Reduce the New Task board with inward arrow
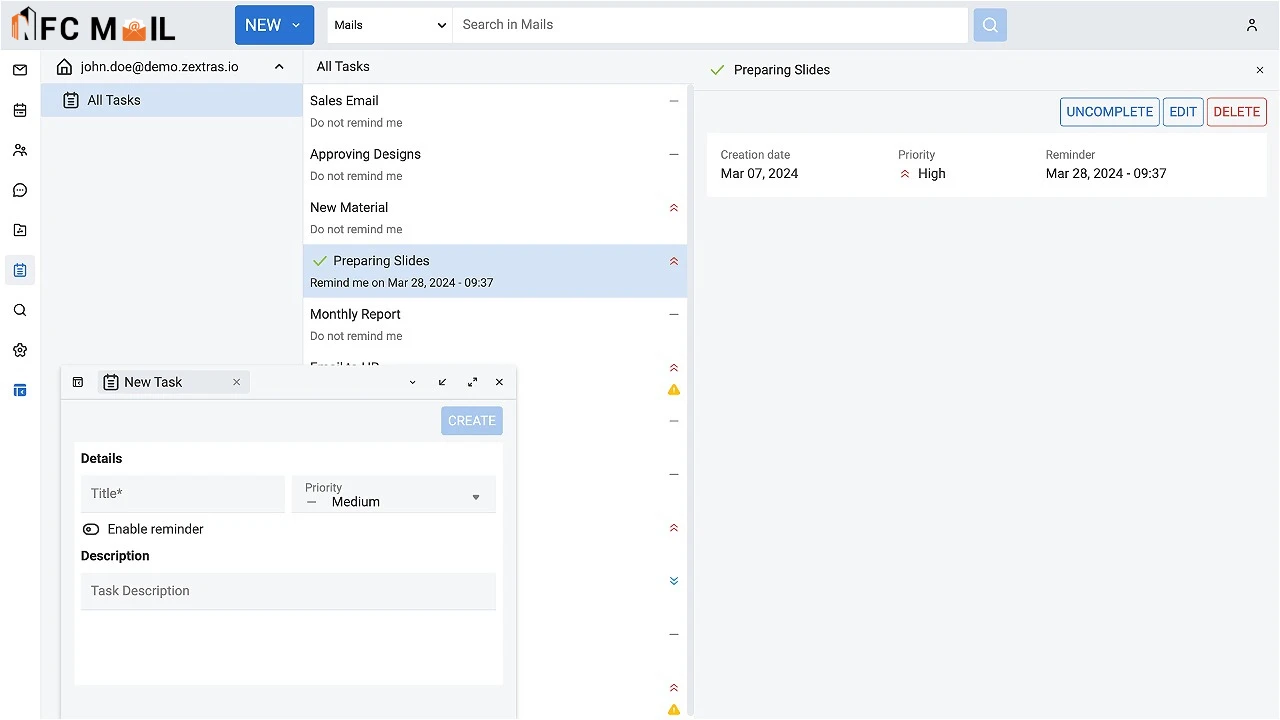 [x=443, y=382]
